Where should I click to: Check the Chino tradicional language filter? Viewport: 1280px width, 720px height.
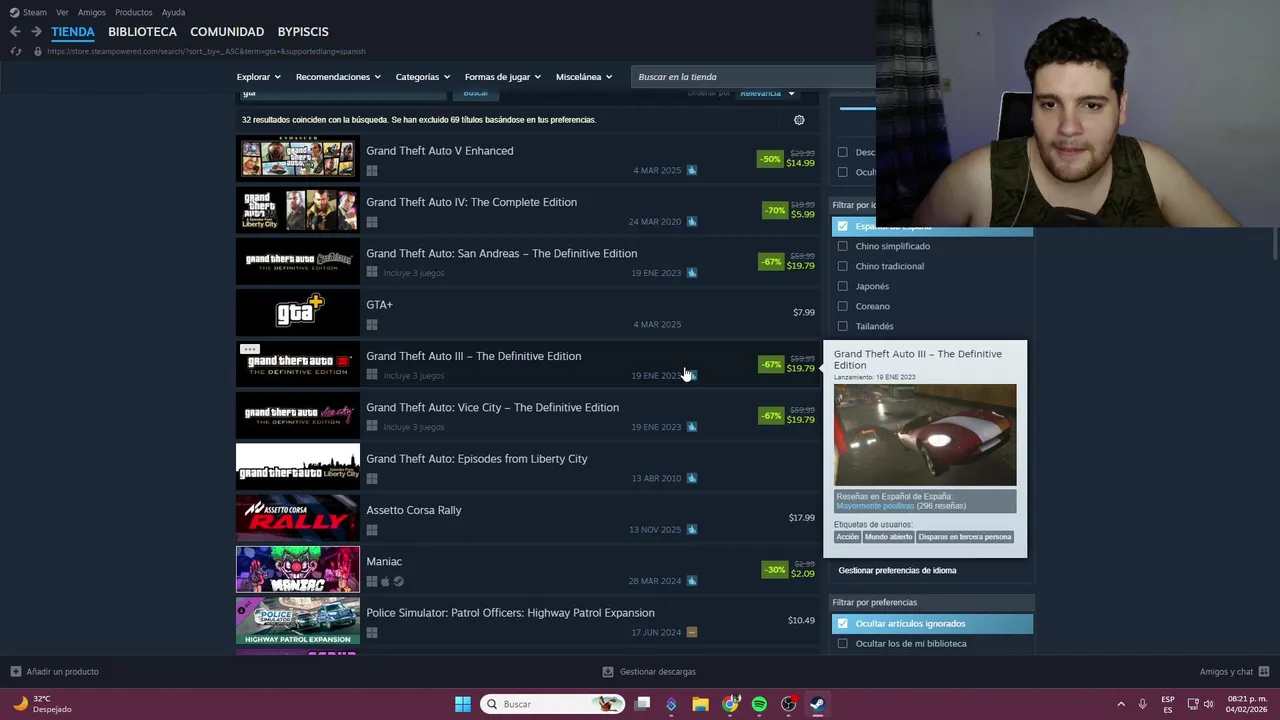click(x=842, y=266)
